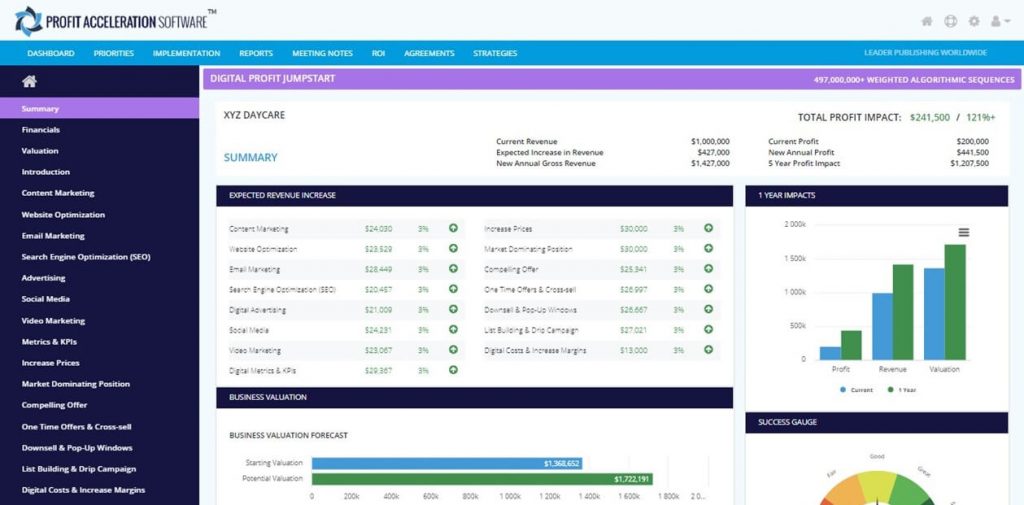The height and width of the screenshot is (505, 1024).
Task: Toggle the 1 Year series in chart legend
Action: coord(902,389)
